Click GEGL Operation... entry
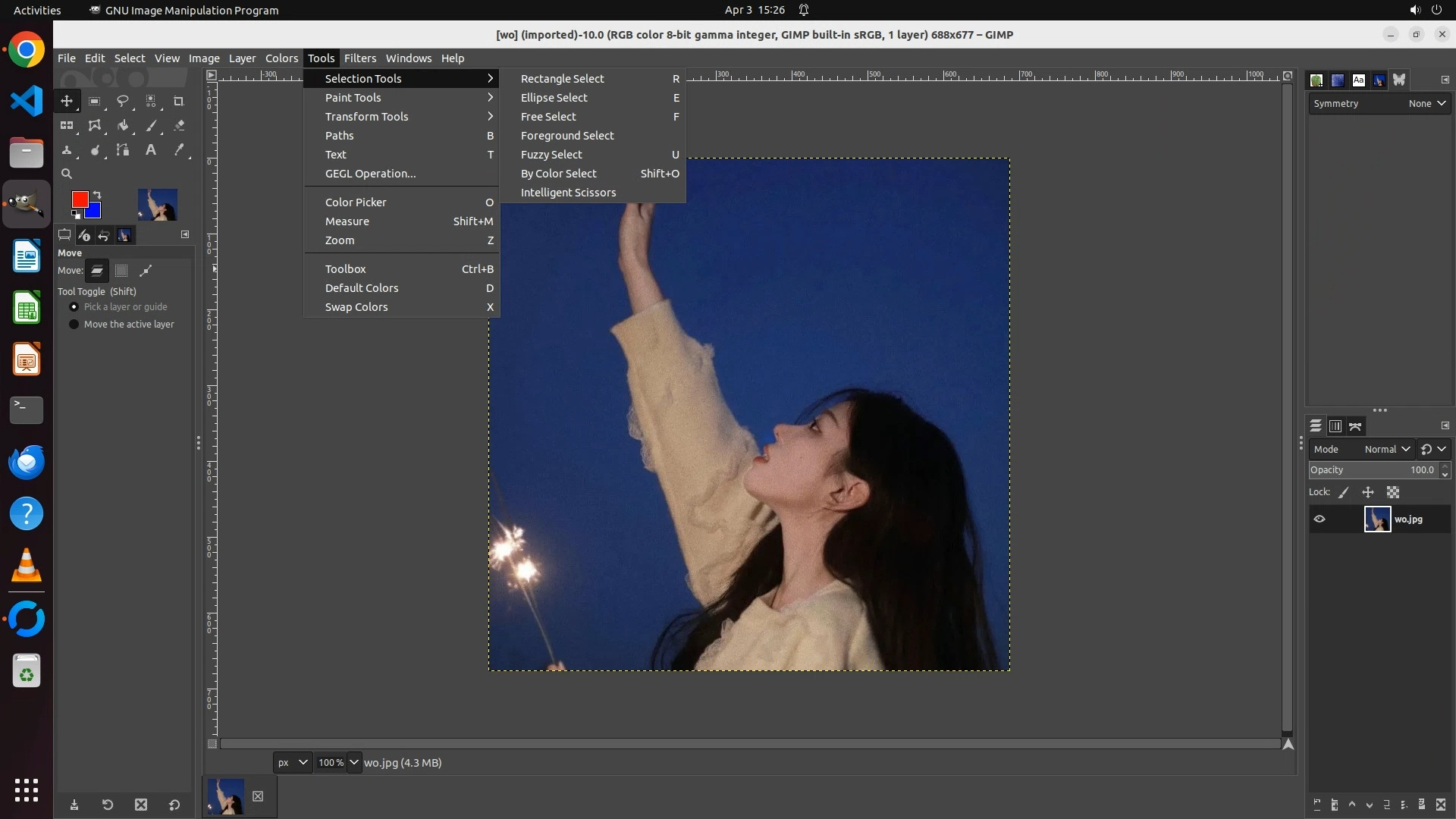This screenshot has width=1456, height=819. 370,174
